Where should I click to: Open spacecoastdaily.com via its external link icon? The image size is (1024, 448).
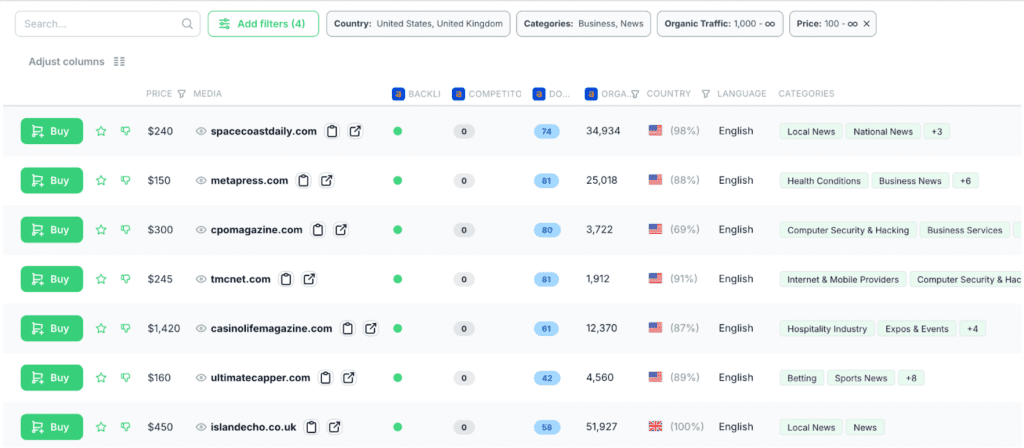click(x=355, y=131)
